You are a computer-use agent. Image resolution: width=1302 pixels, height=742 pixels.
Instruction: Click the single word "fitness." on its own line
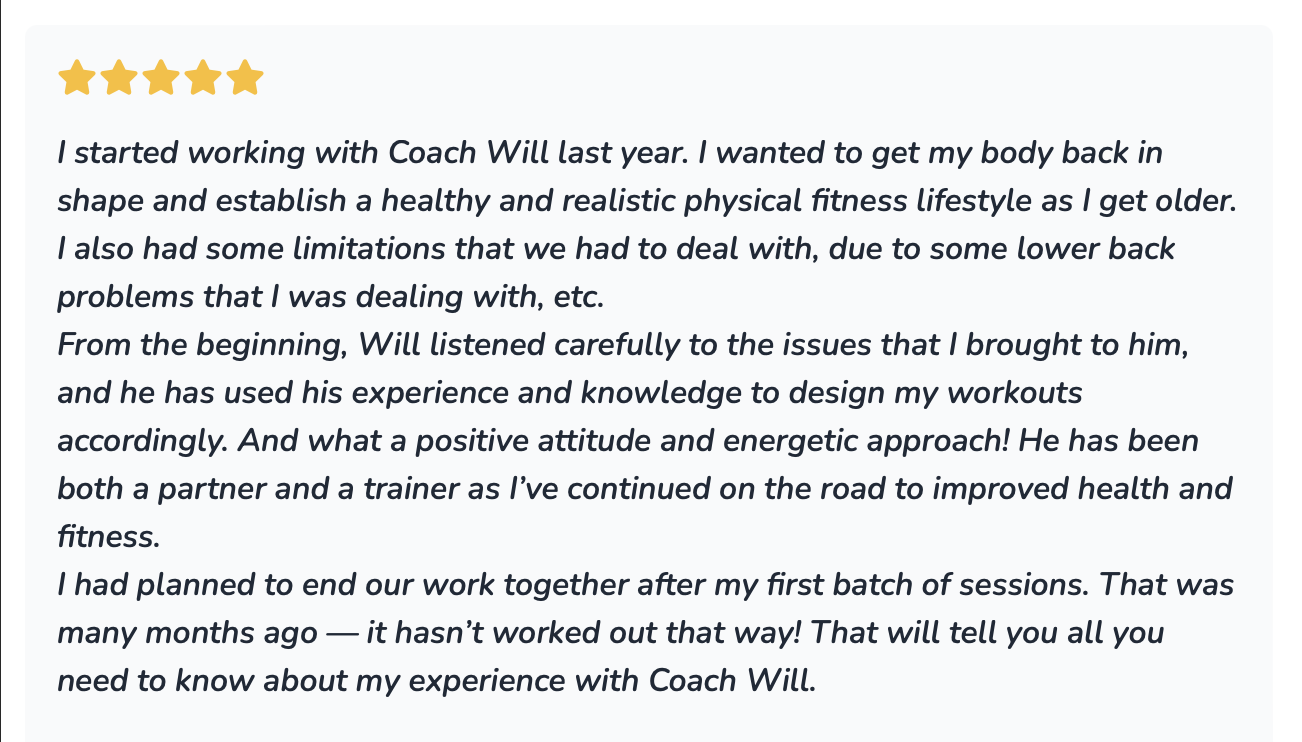point(109,537)
